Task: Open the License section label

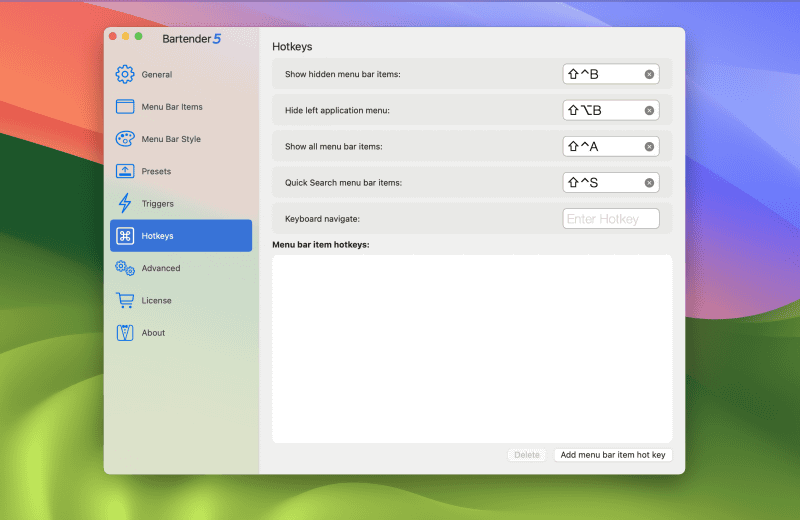Action: pyautogui.click(x=156, y=301)
